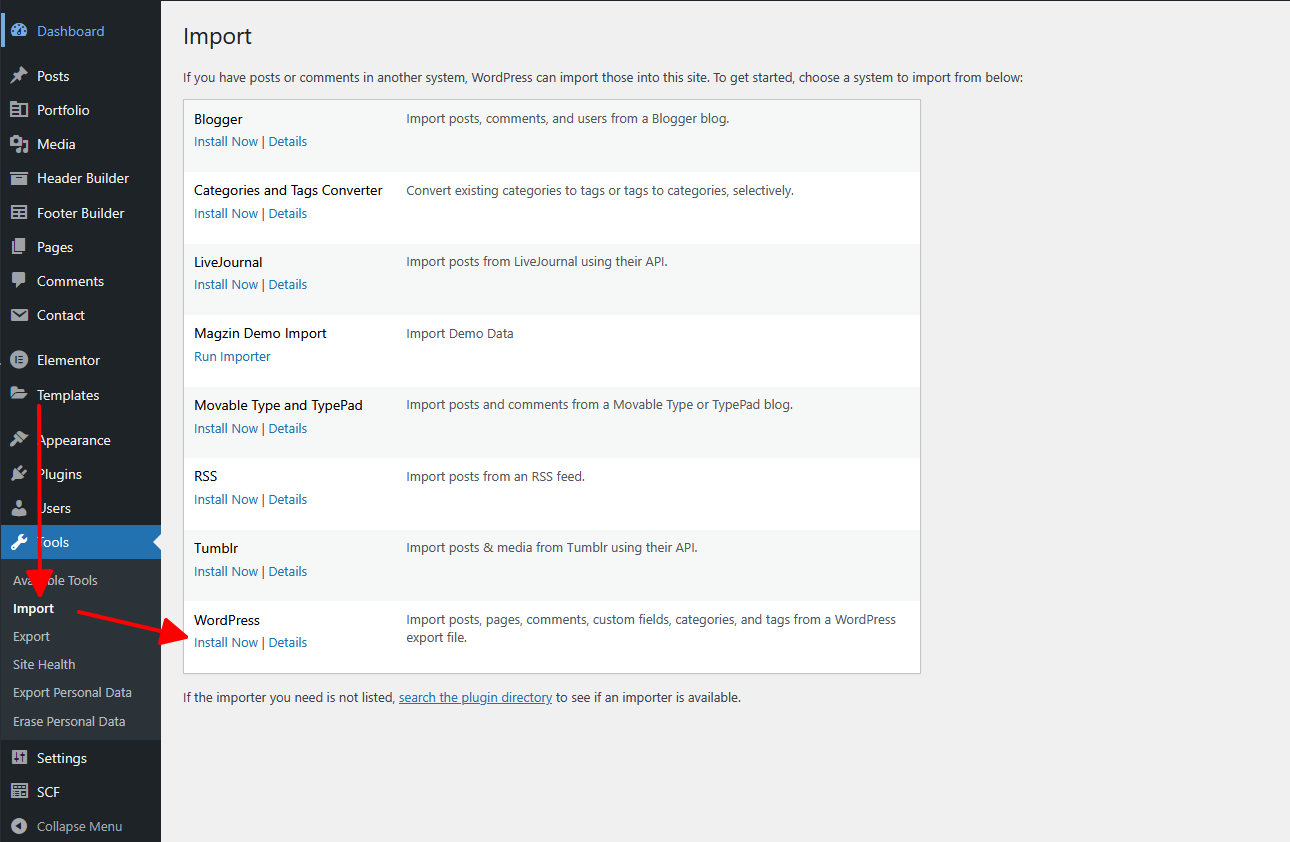Click the Contact envelope icon
The height and width of the screenshot is (842, 1290).
[19, 315]
